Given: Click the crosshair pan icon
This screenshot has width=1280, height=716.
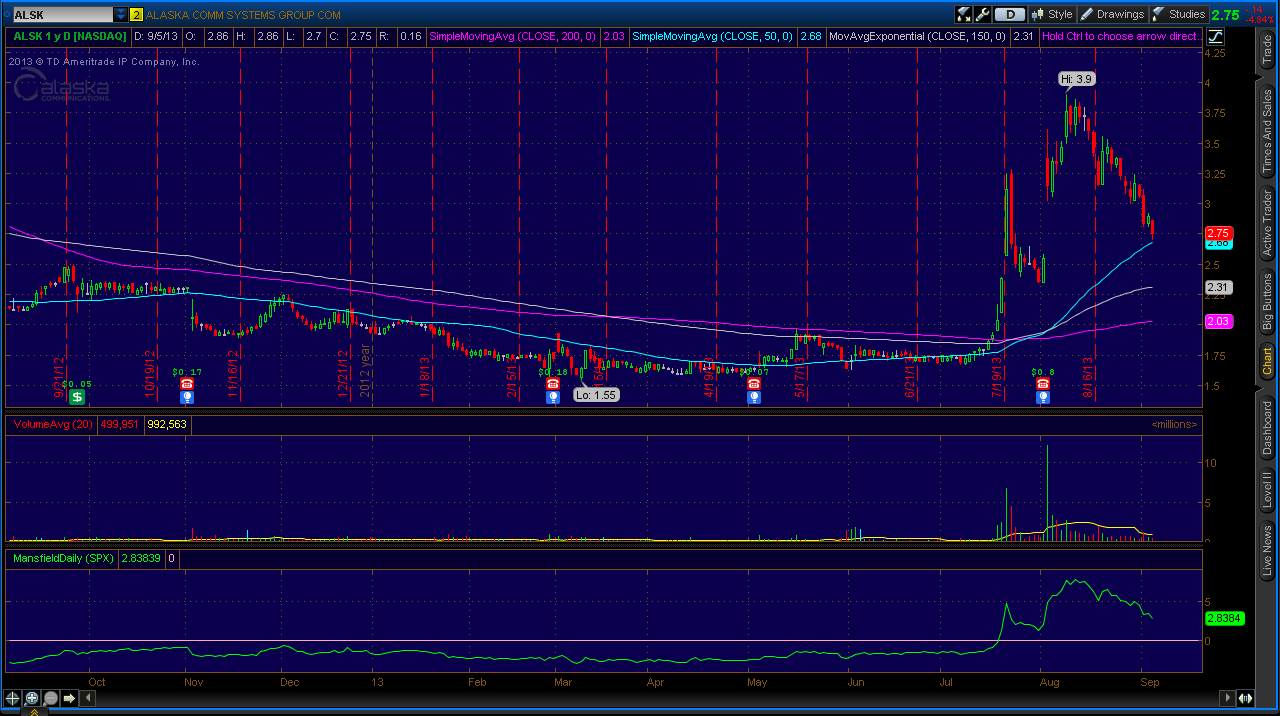Looking at the screenshot, I should click(x=13, y=698).
